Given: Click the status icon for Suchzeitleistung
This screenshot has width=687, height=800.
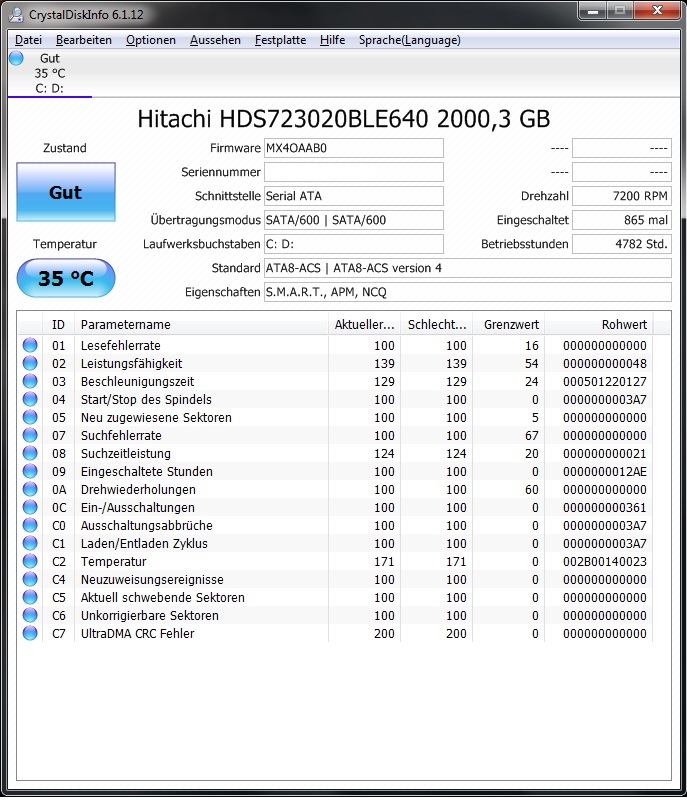Looking at the screenshot, I should (x=30, y=453).
